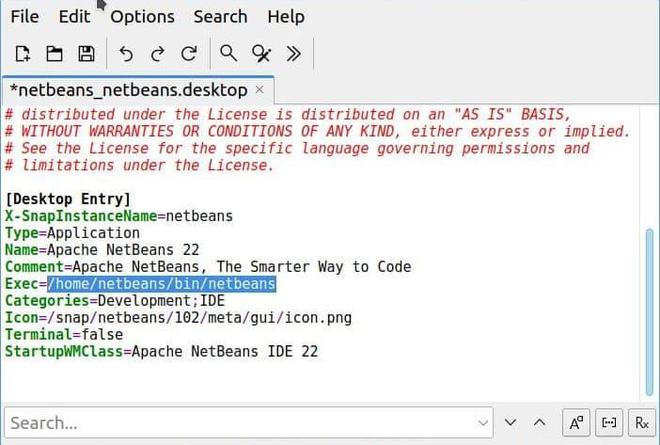Image resolution: width=660 pixels, height=445 pixels.
Task: Save the file with floppy disk icon
Action: (x=86, y=54)
